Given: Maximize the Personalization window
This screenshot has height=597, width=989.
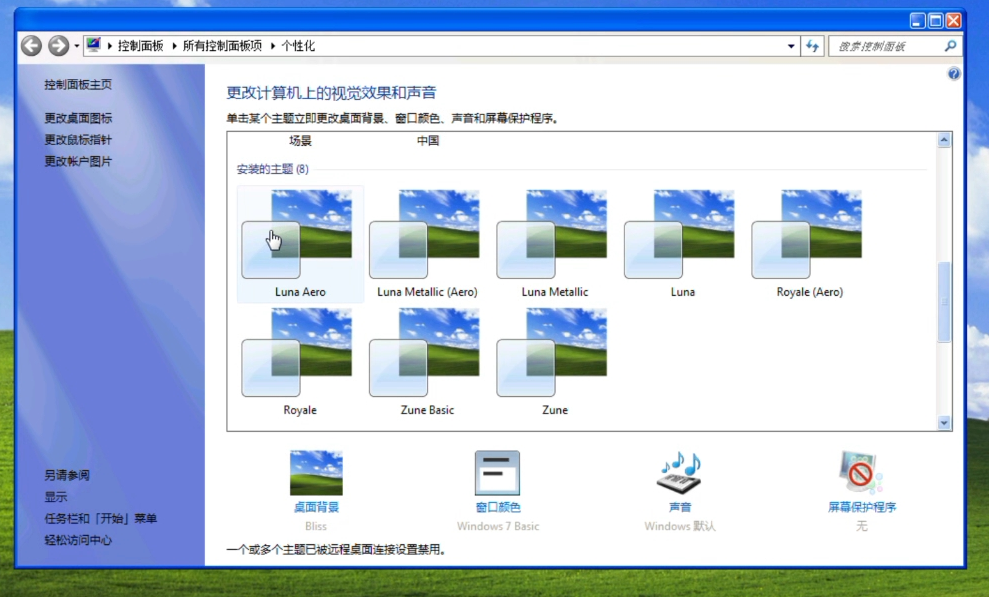Looking at the screenshot, I should [x=936, y=21].
